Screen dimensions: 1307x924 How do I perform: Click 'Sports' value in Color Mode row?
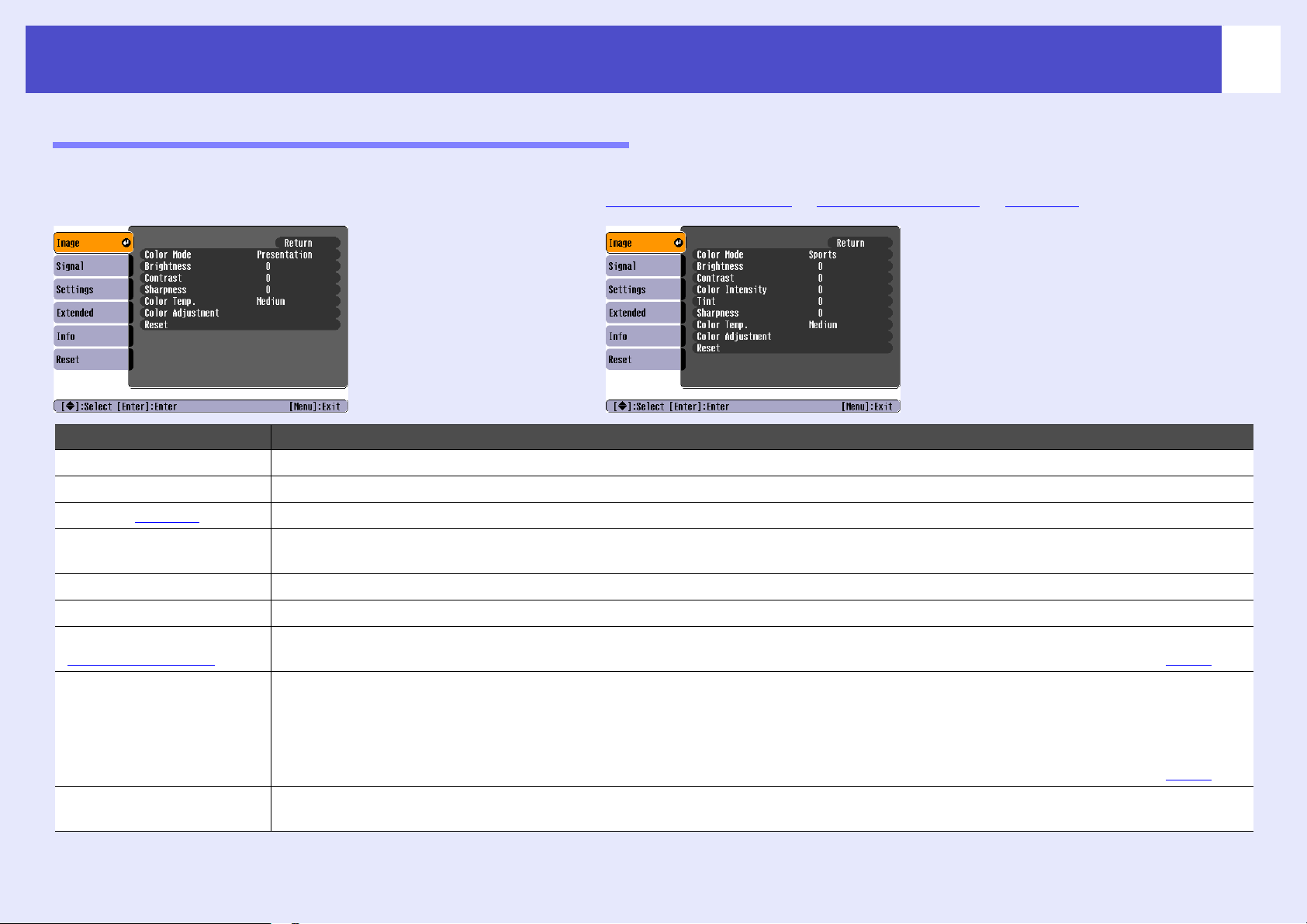pos(822,254)
